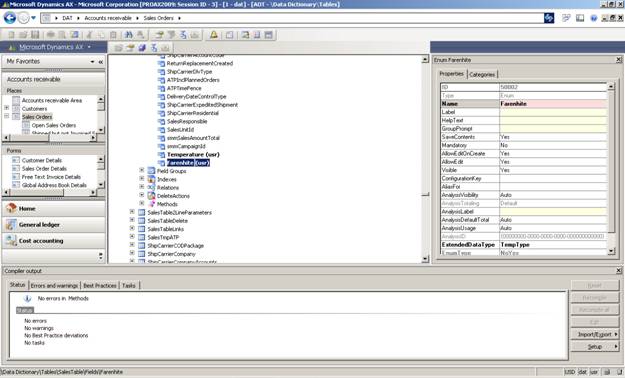Click the binoculars Find icon in toolbar
Screen dimensions: 625x378
(x=128, y=35)
